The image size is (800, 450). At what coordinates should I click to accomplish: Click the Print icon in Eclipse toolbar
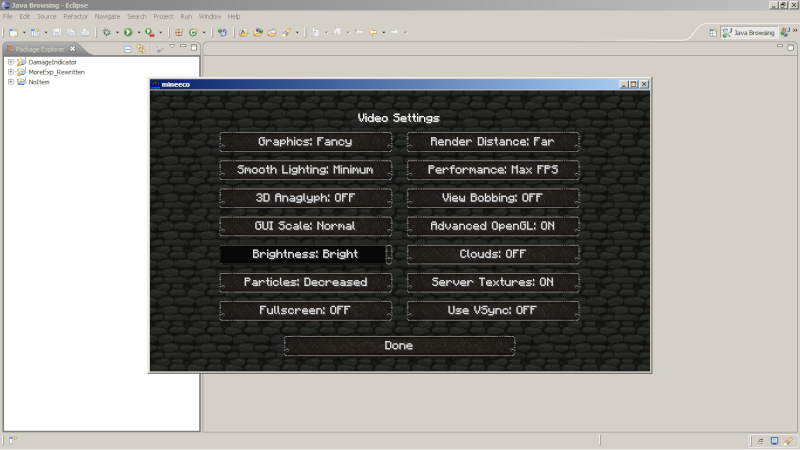(85, 32)
